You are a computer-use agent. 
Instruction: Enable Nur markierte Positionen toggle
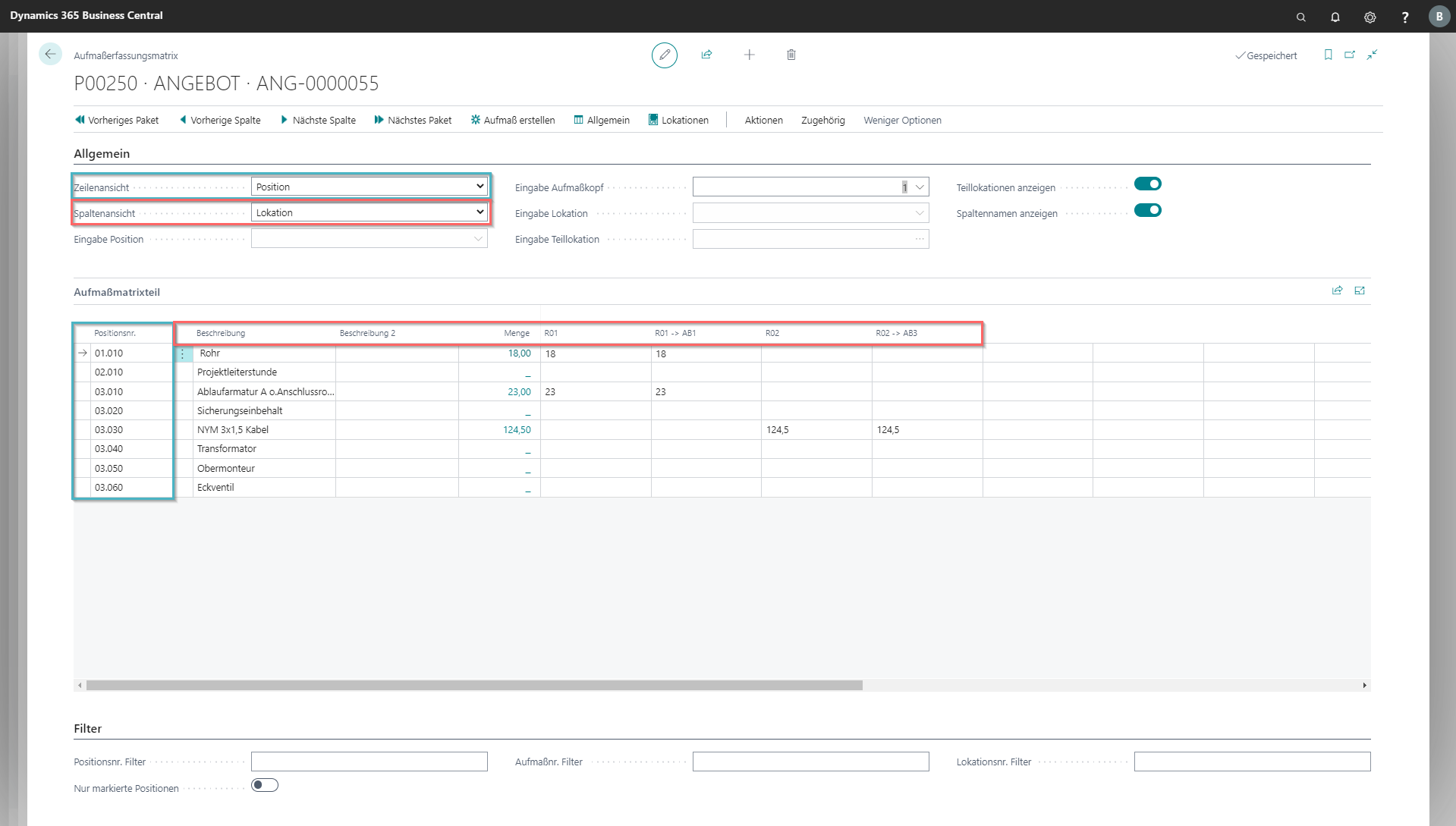265,785
